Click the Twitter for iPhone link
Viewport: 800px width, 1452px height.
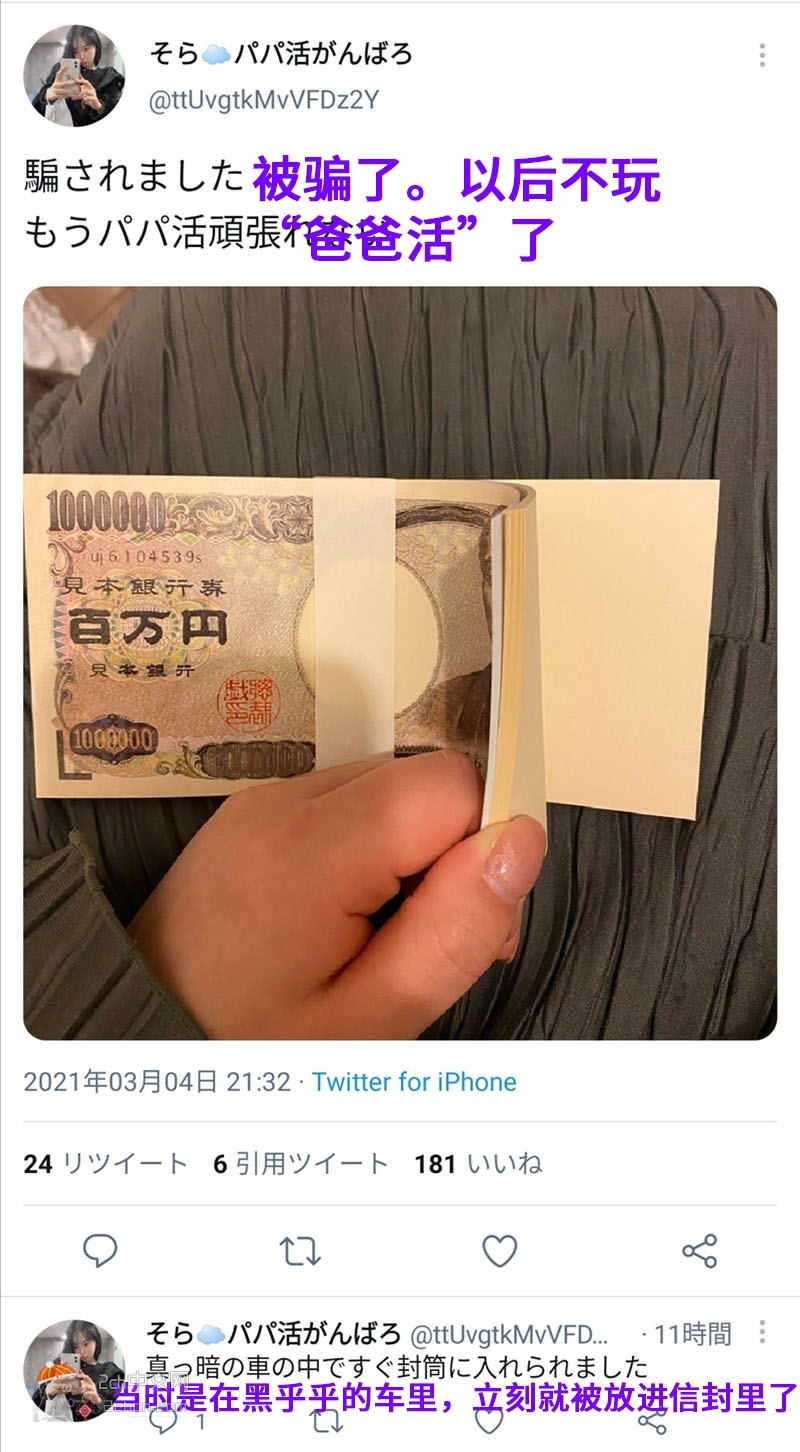414,1082
